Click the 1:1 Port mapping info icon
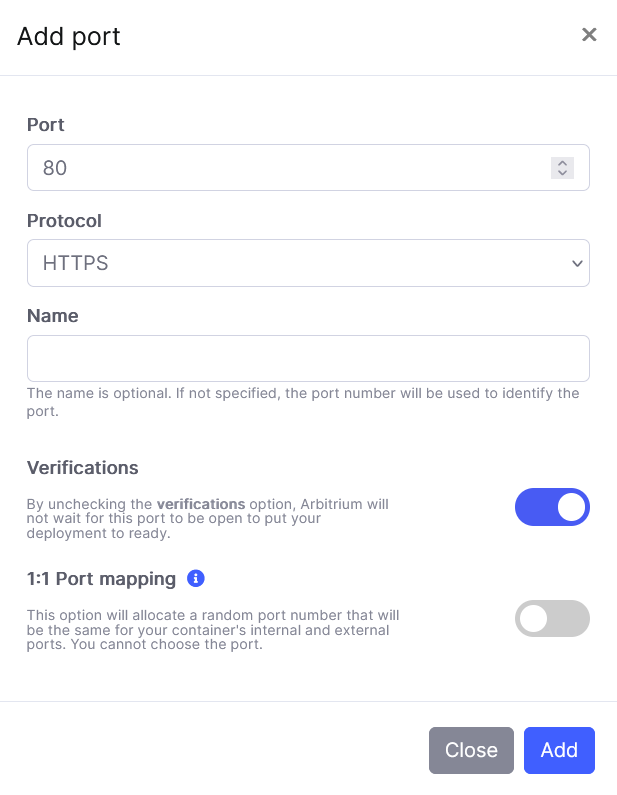This screenshot has height=795, width=617. click(x=196, y=578)
